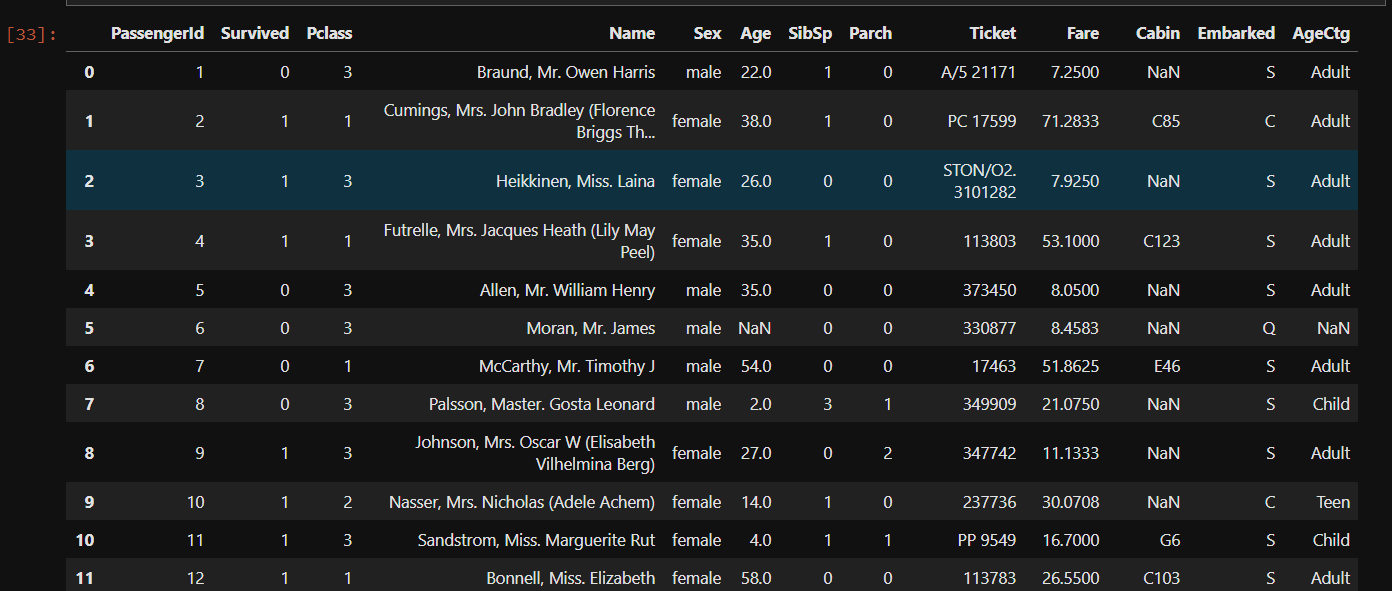
Task: Click the cell output prompt [33]
Action: (x=31, y=35)
